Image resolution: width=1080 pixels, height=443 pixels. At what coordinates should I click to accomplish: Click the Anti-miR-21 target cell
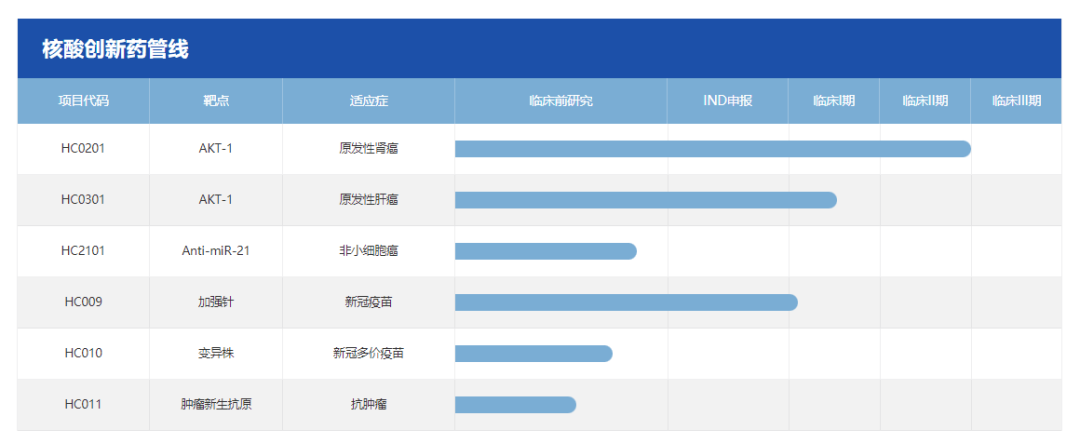click(216, 251)
